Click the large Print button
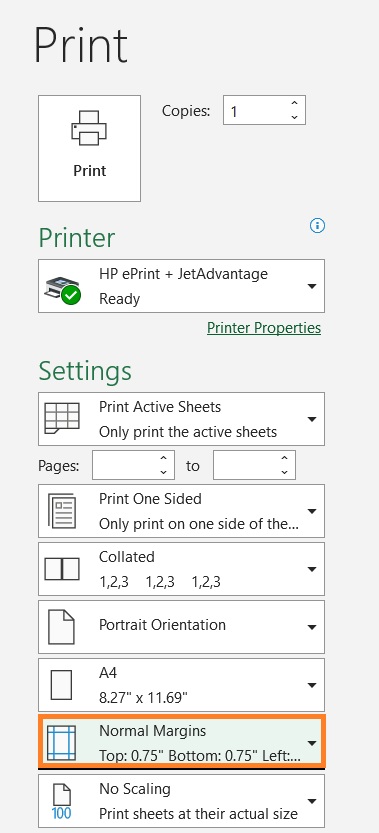The width and height of the screenshot is (379, 833). (89, 148)
